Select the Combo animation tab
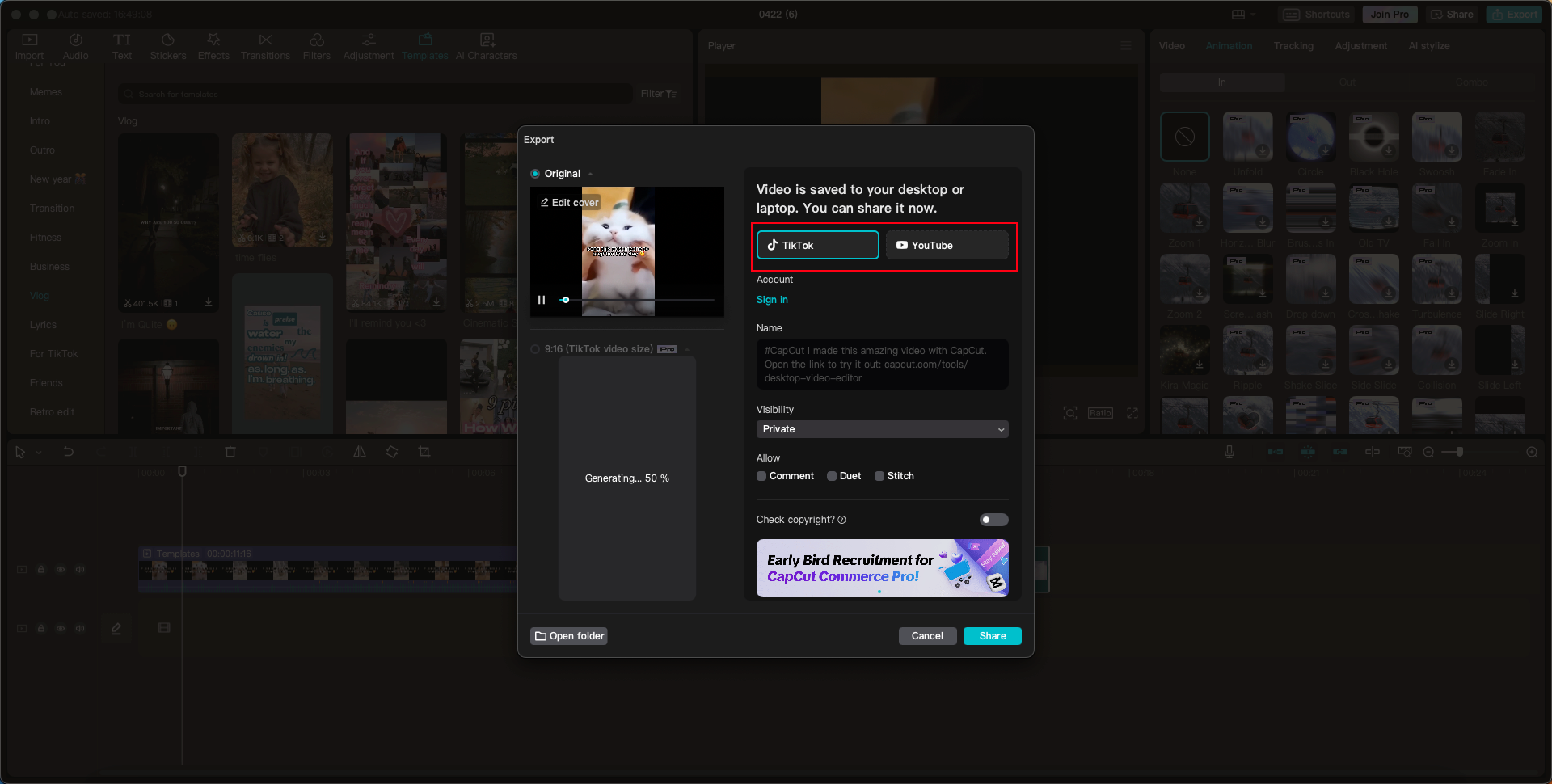Screen dimensions: 1552x784 1471,82
